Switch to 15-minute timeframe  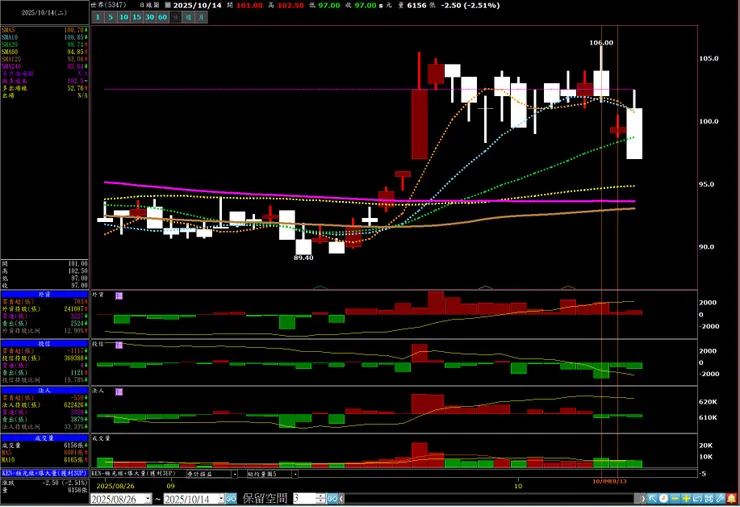click(x=136, y=17)
